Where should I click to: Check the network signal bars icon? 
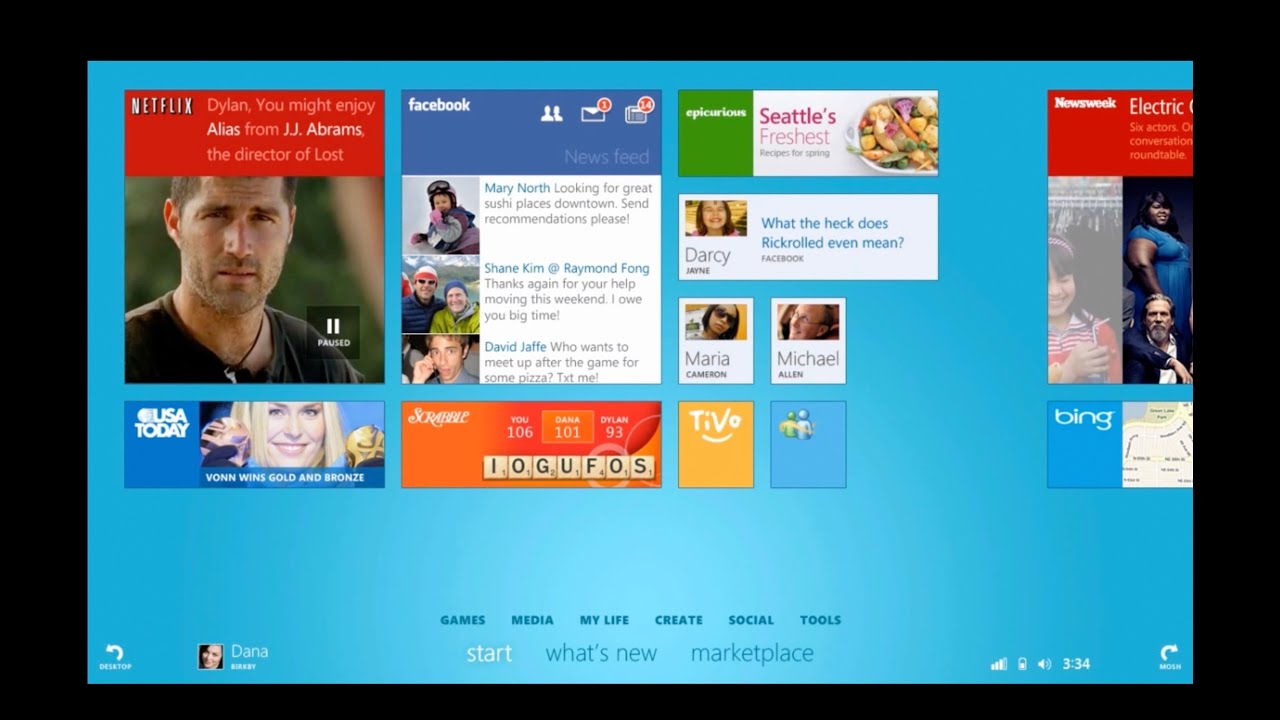(998, 664)
